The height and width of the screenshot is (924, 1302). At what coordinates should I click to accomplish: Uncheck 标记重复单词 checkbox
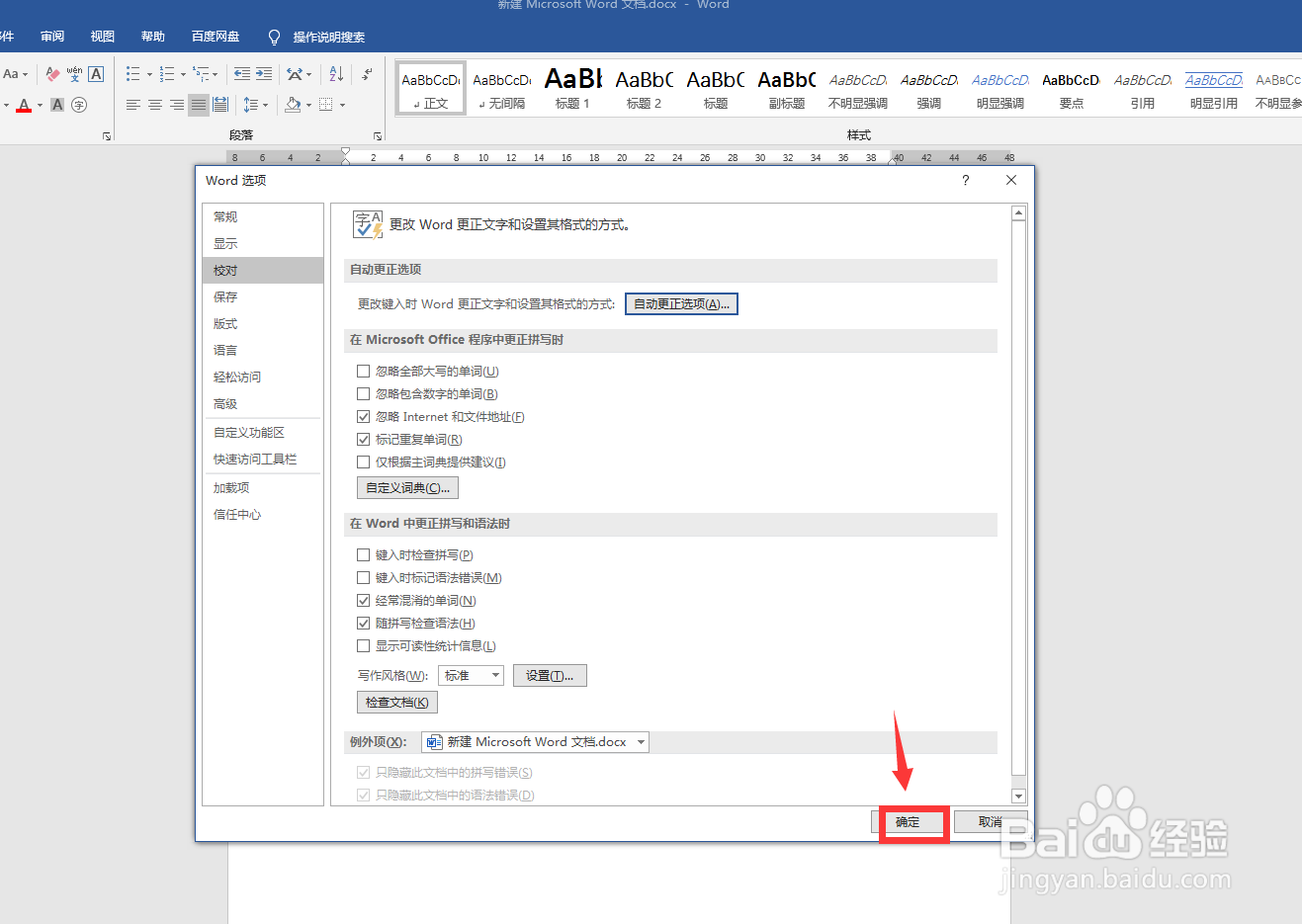pos(363,440)
